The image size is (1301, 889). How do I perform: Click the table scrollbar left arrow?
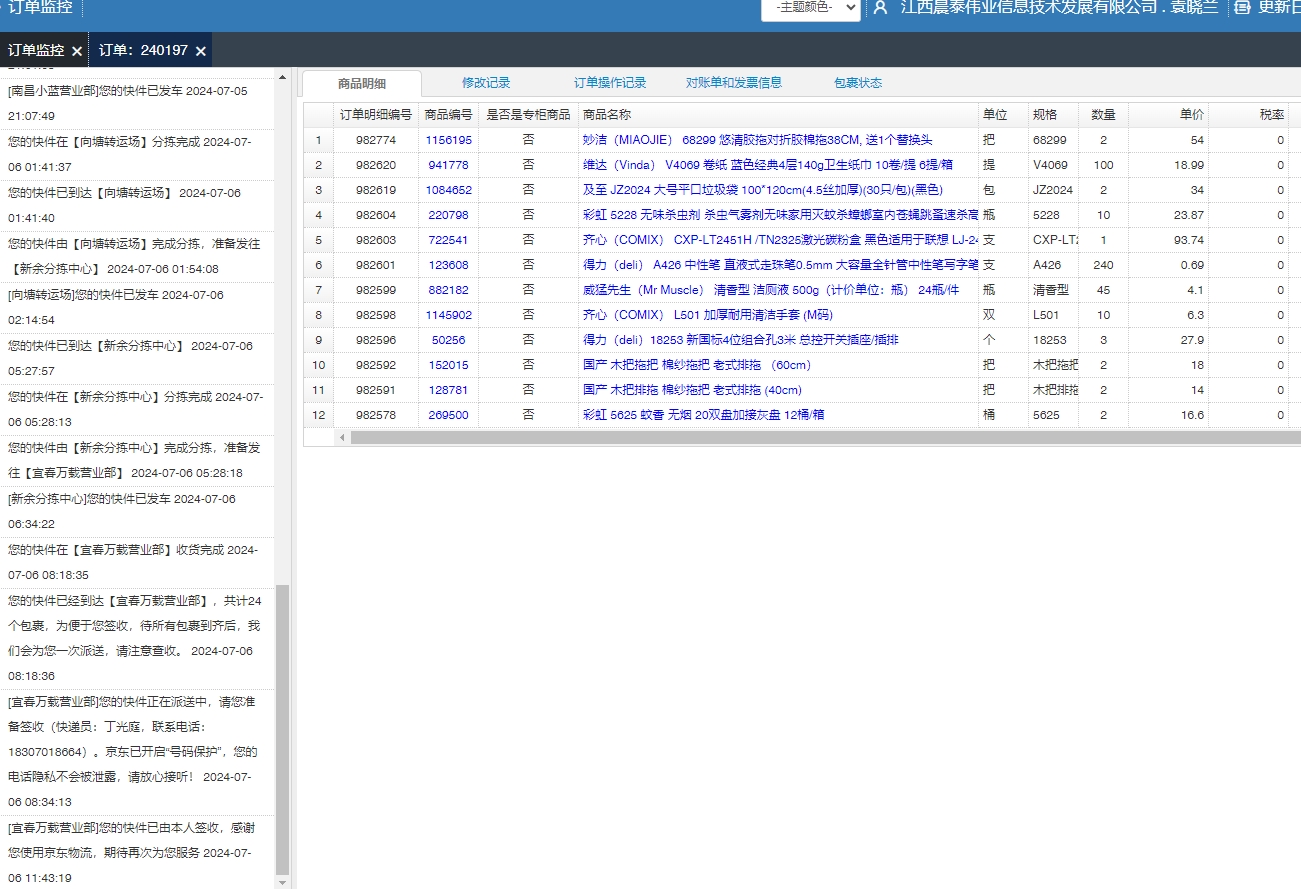(x=342, y=437)
